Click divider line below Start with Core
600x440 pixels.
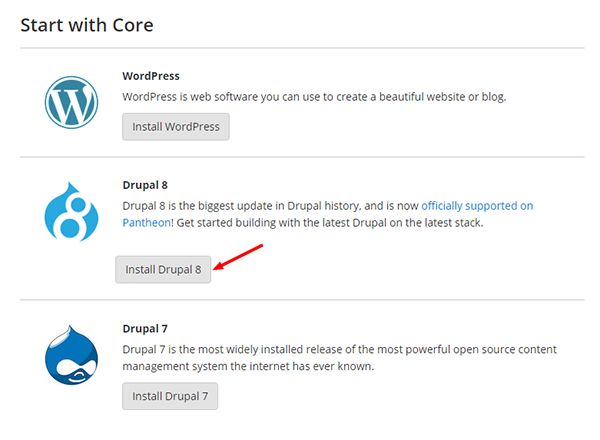point(302,48)
